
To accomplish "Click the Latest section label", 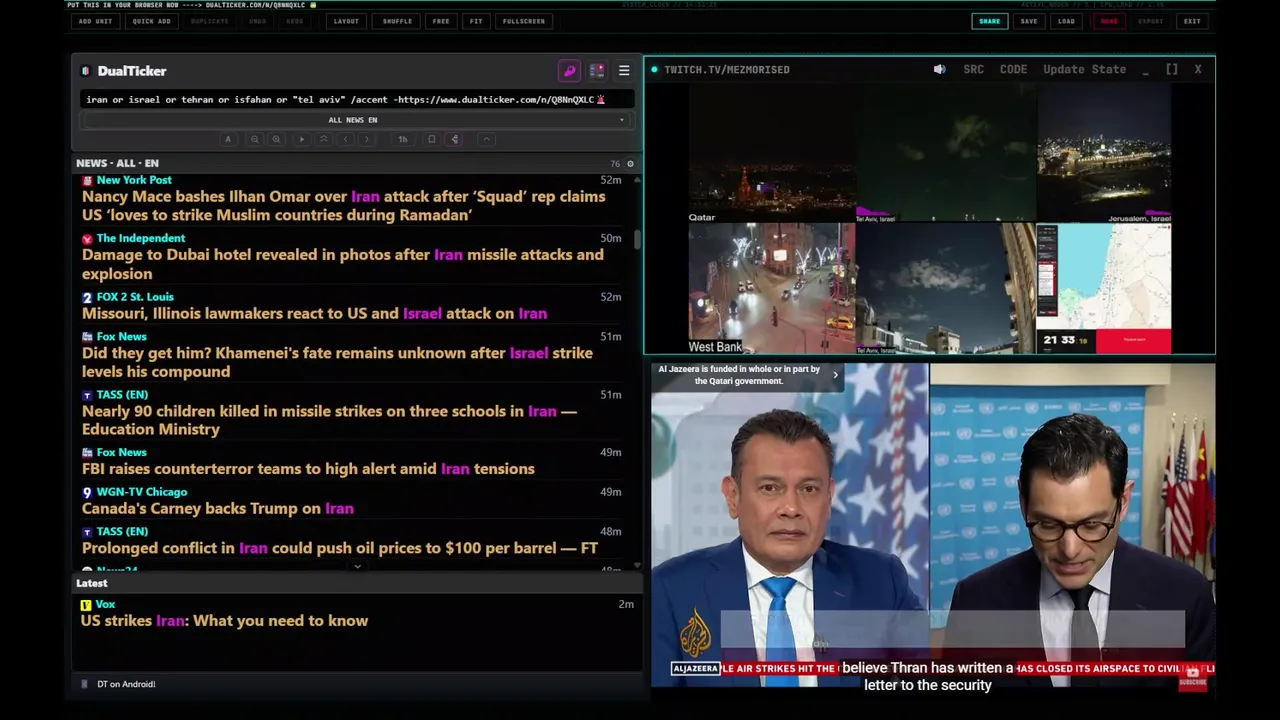I will point(91,583).
